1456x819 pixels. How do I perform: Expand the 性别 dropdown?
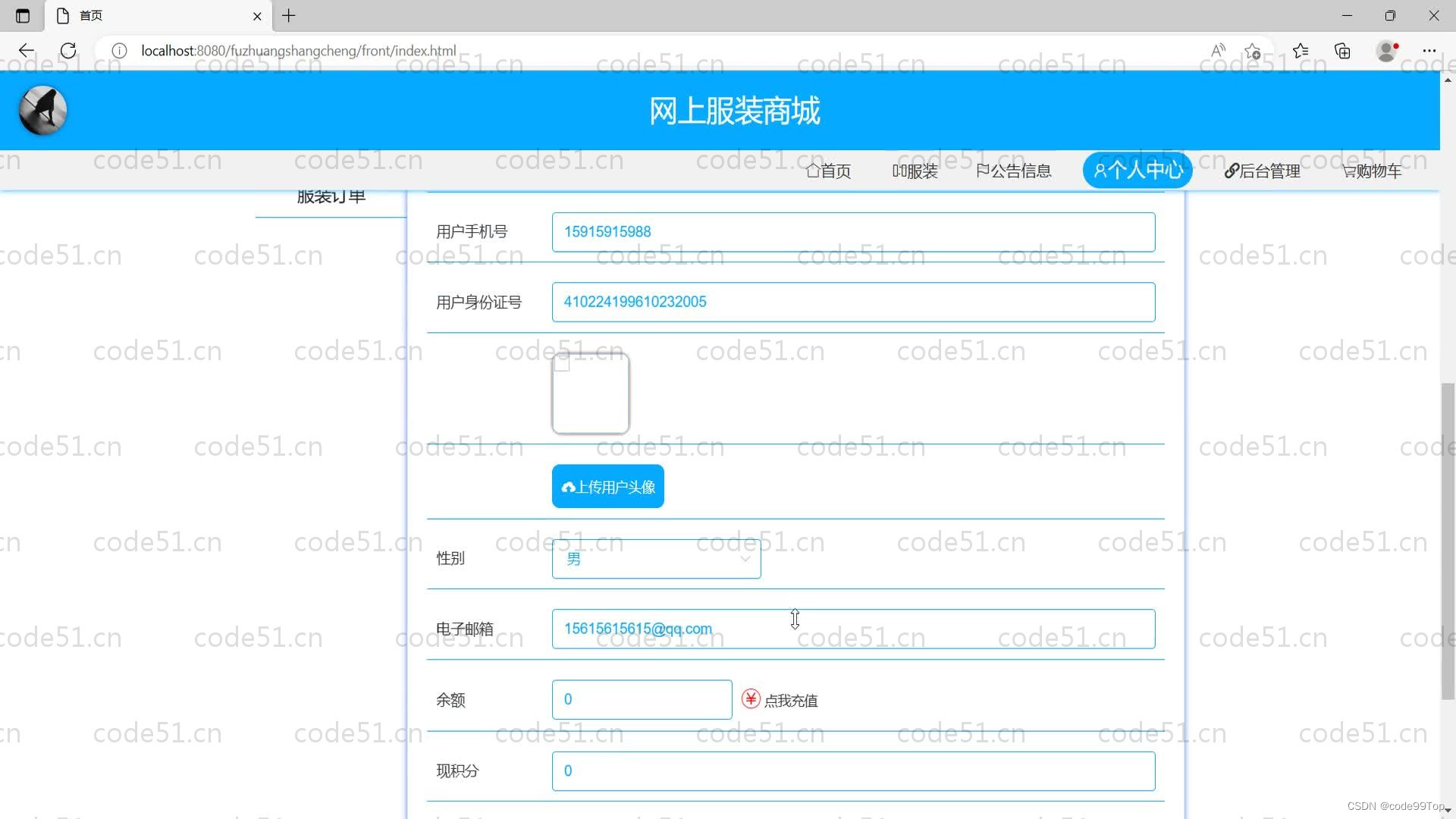(657, 559)
